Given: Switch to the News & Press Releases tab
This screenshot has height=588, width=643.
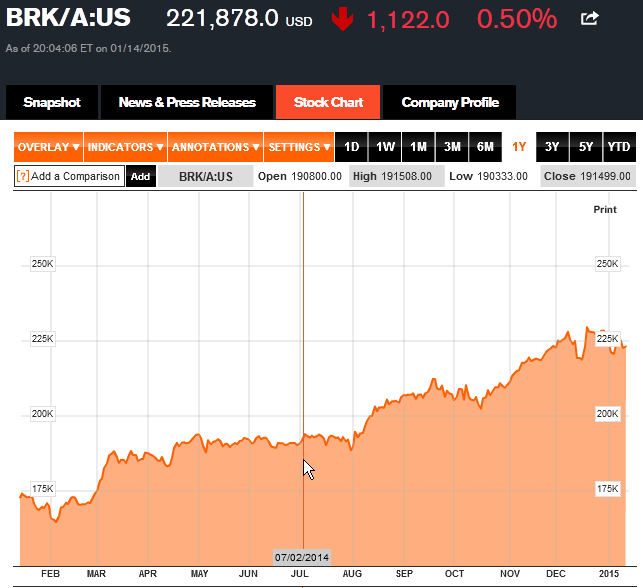Looking at the screenshot, I should [187, 102].
